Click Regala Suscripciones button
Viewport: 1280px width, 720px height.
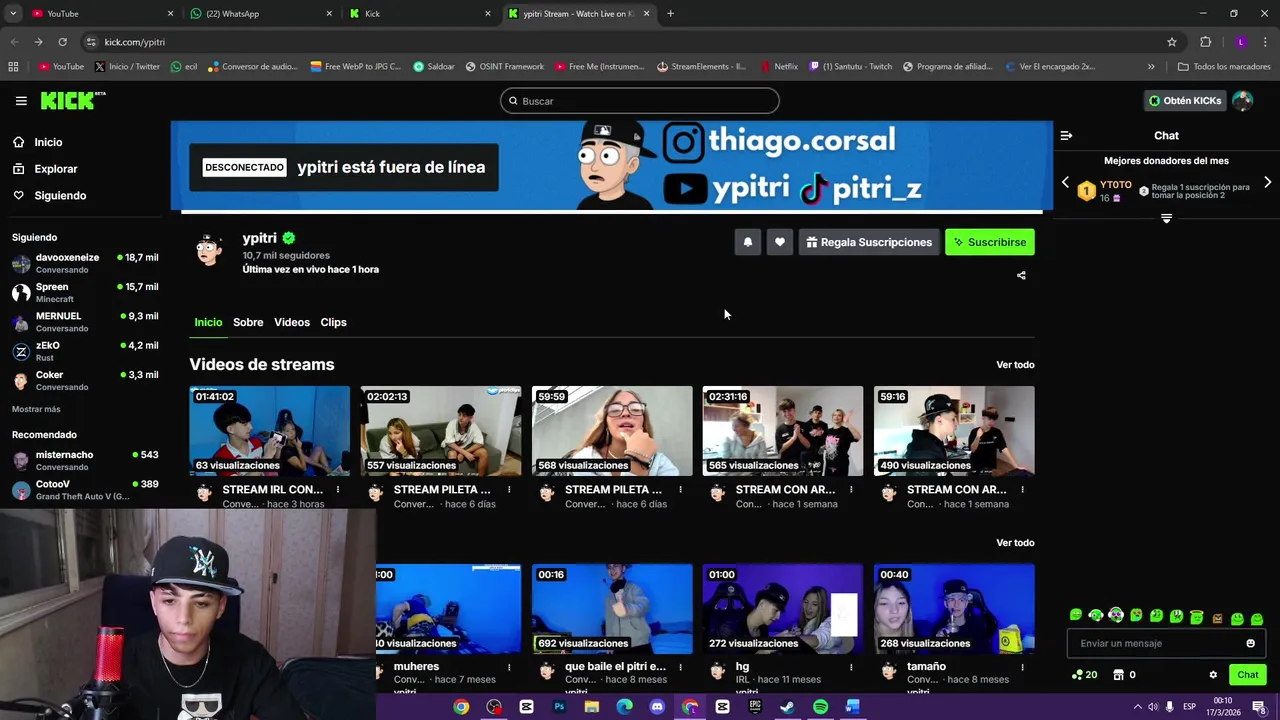click(x=868, y=242)
